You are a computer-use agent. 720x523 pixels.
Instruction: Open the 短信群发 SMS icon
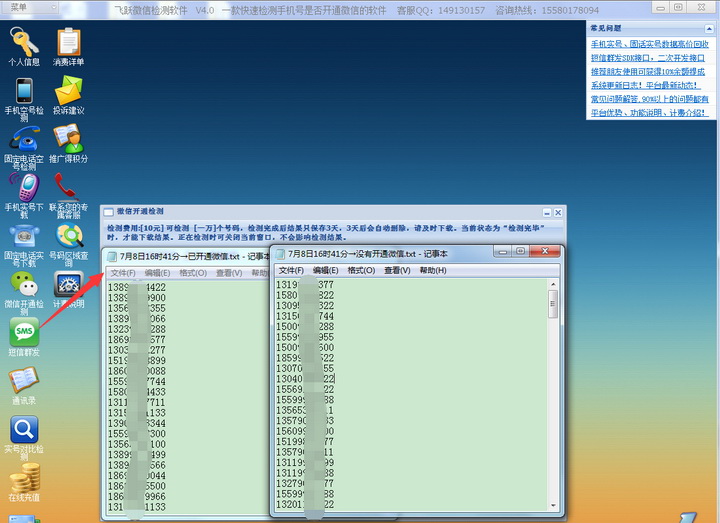(23, 333)
